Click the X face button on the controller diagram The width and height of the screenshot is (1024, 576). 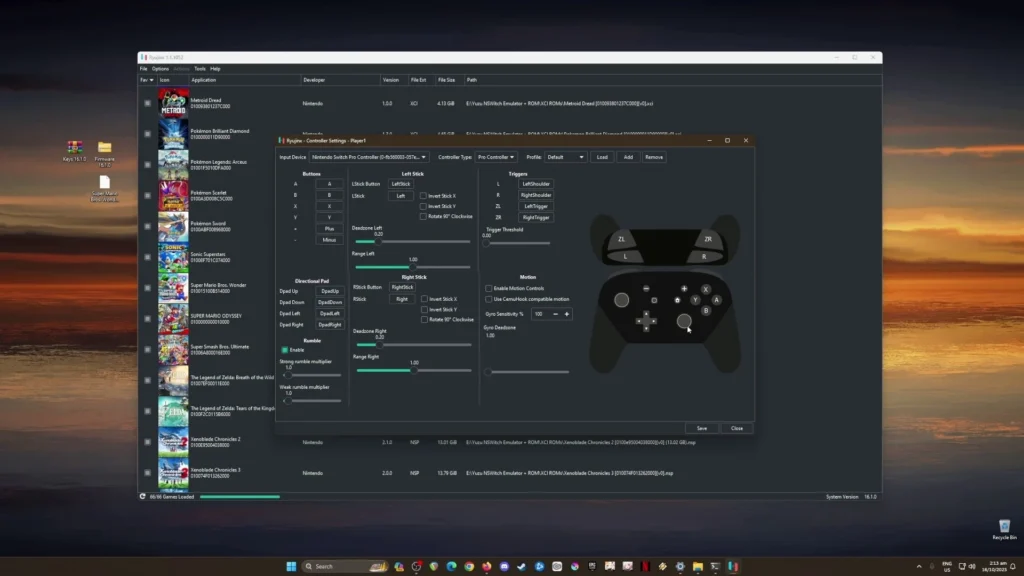pos(705,289)
